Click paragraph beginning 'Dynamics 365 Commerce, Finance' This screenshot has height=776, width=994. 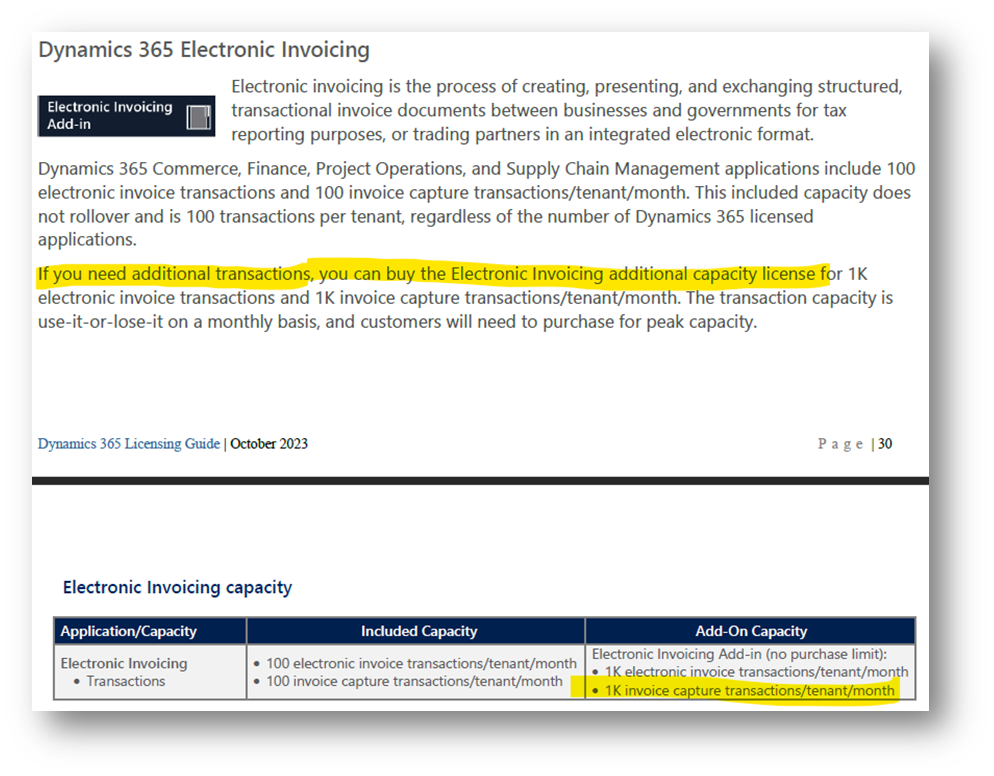coord(477,204)
